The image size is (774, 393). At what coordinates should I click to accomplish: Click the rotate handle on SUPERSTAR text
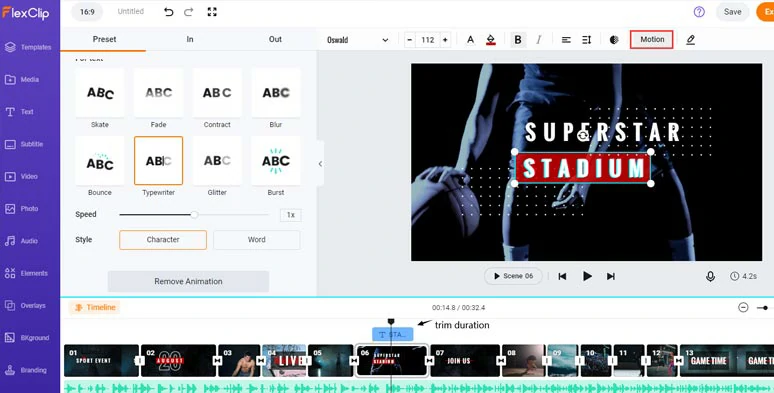(x=584, y=135)
